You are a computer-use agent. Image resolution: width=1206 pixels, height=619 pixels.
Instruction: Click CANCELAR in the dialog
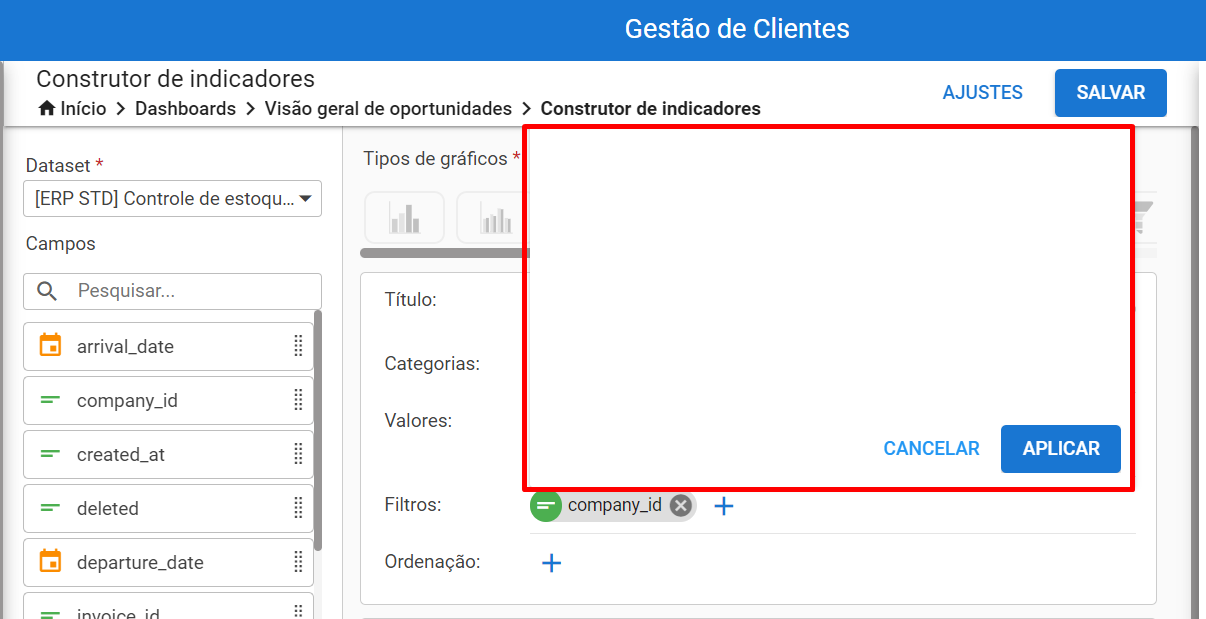coord(931,449)
